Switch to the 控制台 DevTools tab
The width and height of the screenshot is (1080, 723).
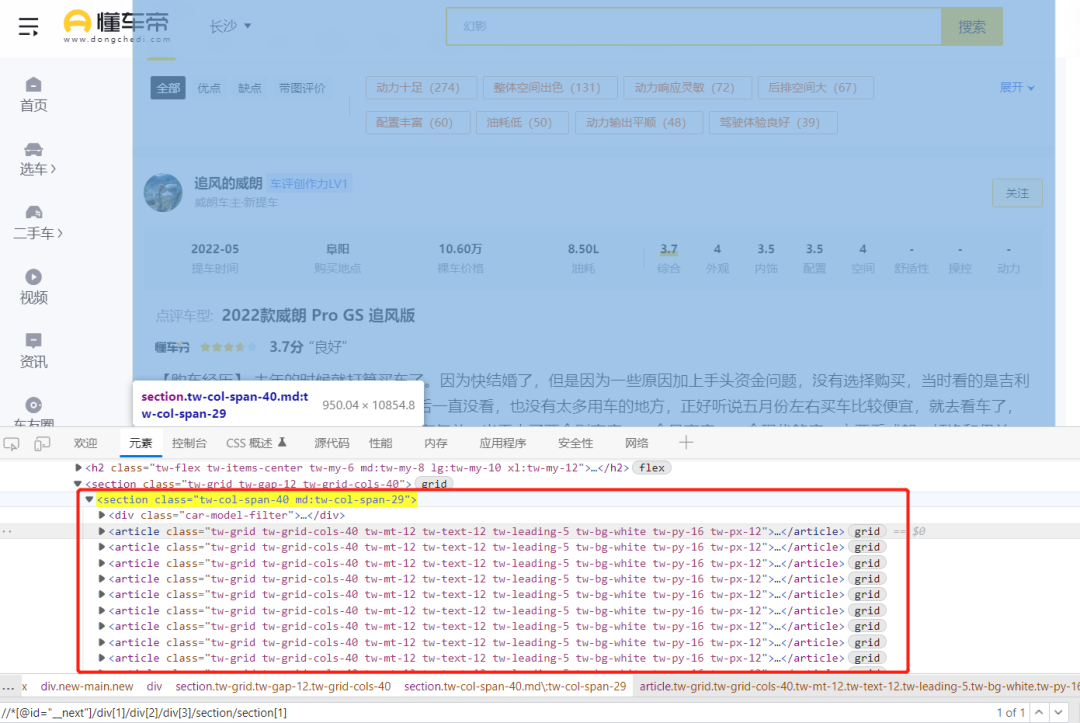tap(189, 443)
